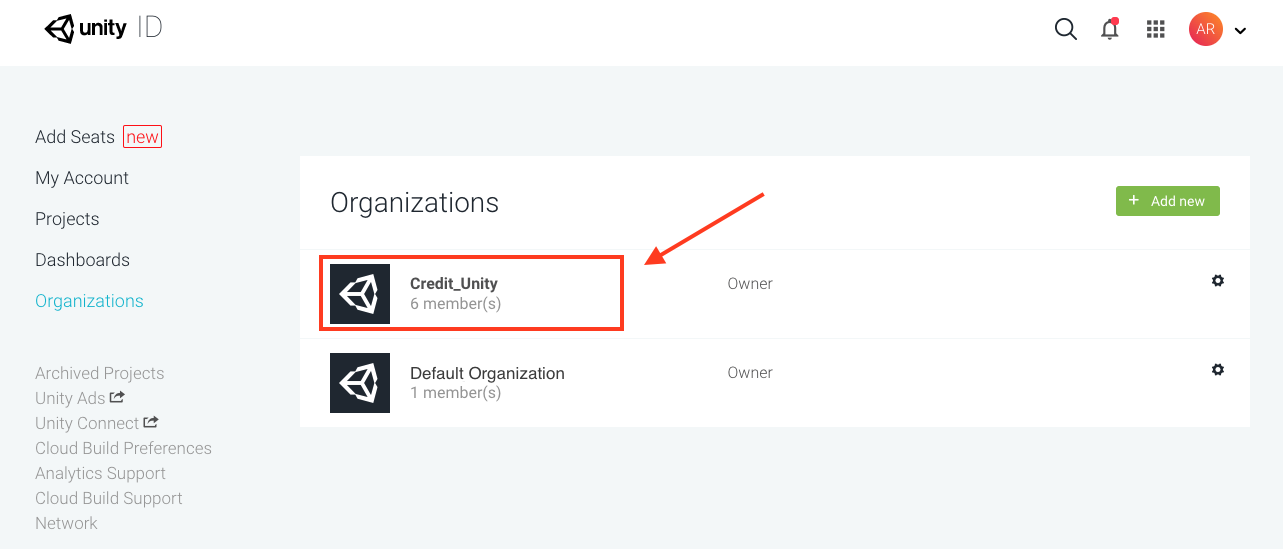Select My Account in sidebar
This screenshot has height=549, width=1283.
coord(82,178)
